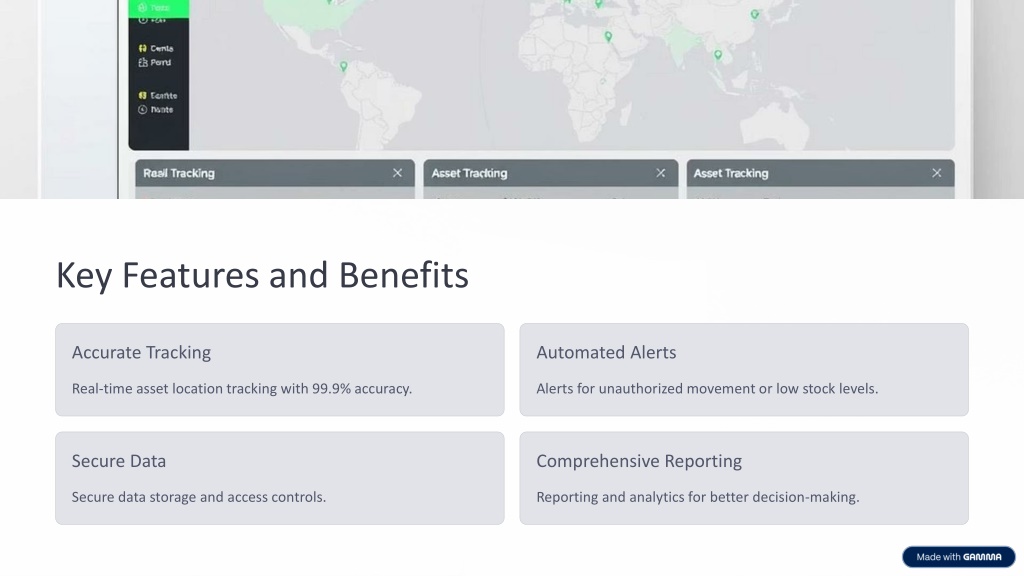Image resolution: width=1024 pixels, height=576 pixels.
Task: Select the map pin near the Red Sea
Action: tap(608, 37)
